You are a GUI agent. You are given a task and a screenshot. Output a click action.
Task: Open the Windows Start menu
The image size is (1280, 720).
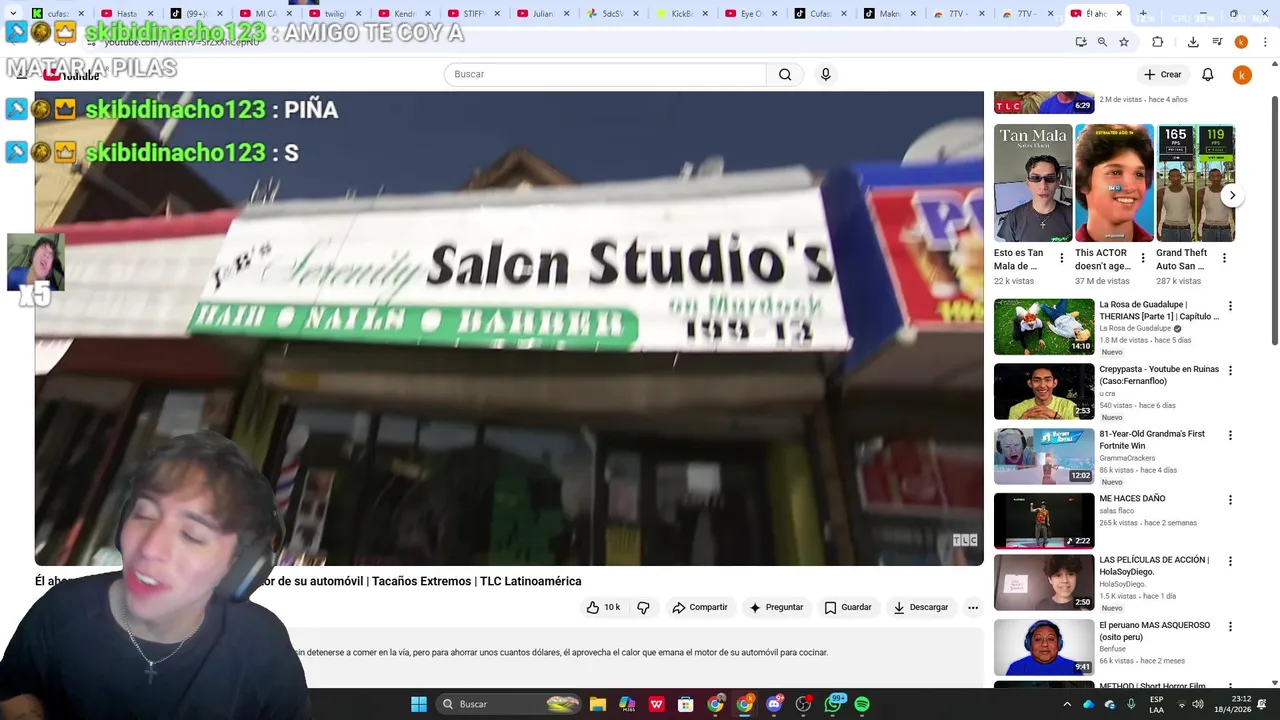(x=419, y=704)
